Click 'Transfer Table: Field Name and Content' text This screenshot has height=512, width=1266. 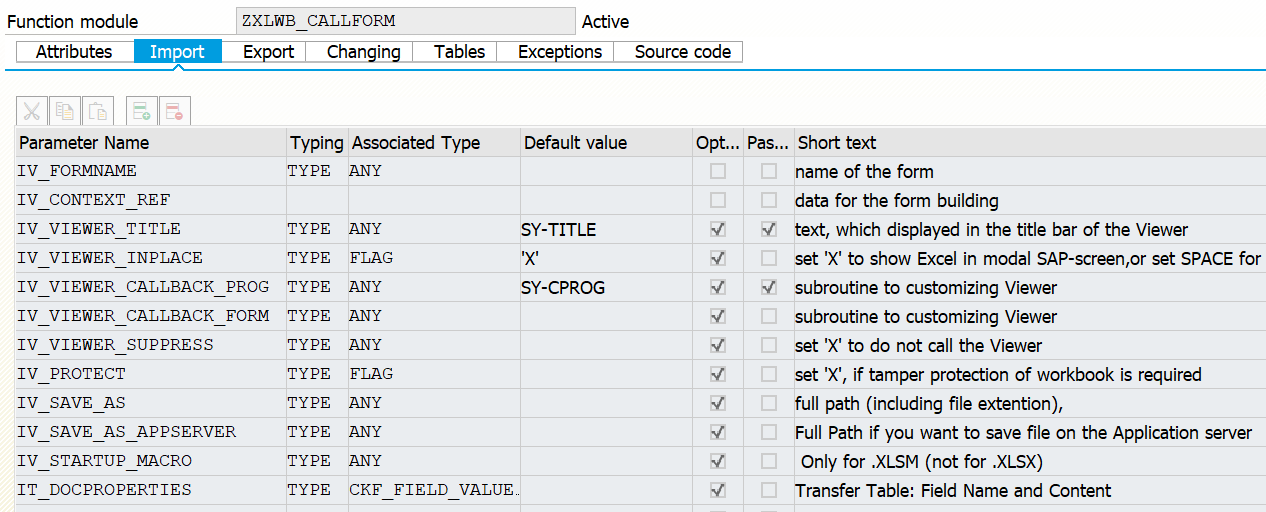pyautogui.click(x=953, y=490)
